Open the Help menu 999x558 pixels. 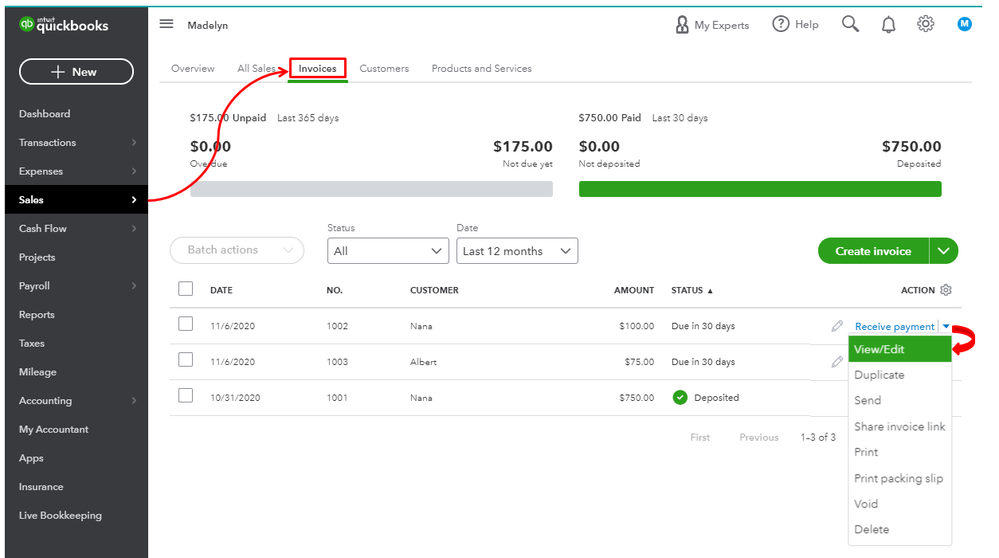click(x=795, y=24)
